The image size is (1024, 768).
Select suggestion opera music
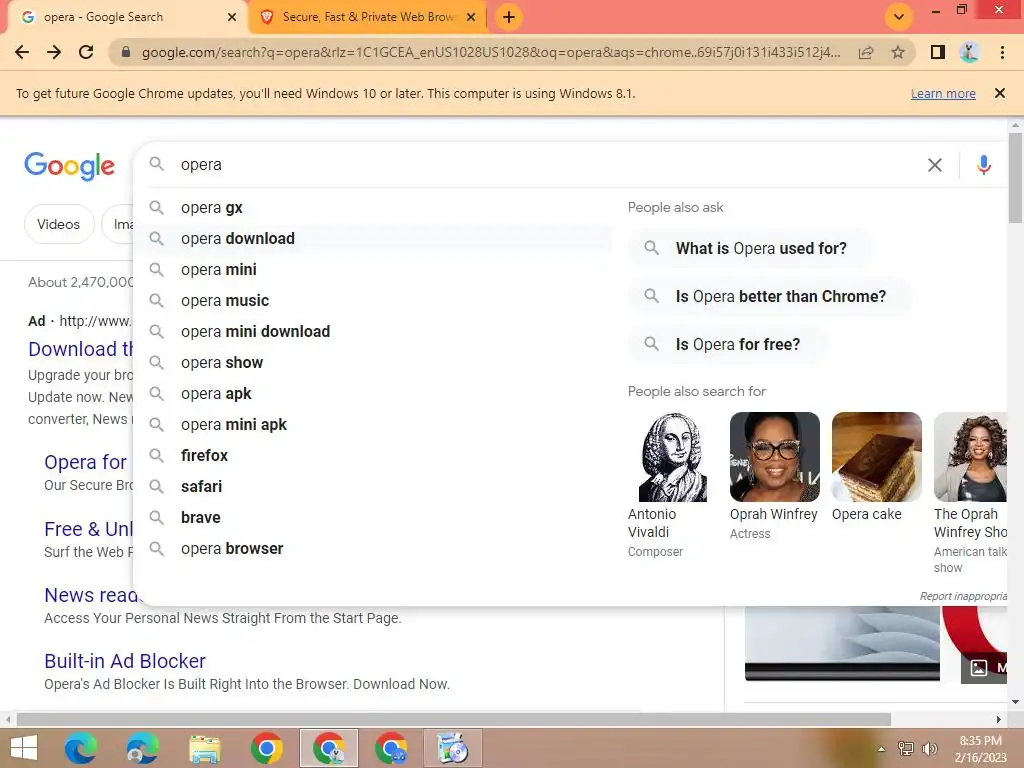372,300
